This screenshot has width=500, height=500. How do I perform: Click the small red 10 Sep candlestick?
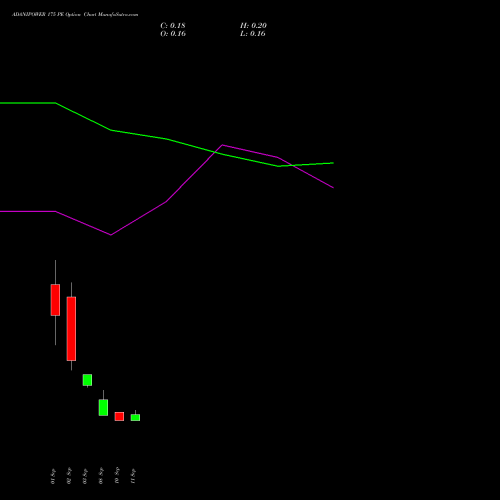[x=119, y=416]
